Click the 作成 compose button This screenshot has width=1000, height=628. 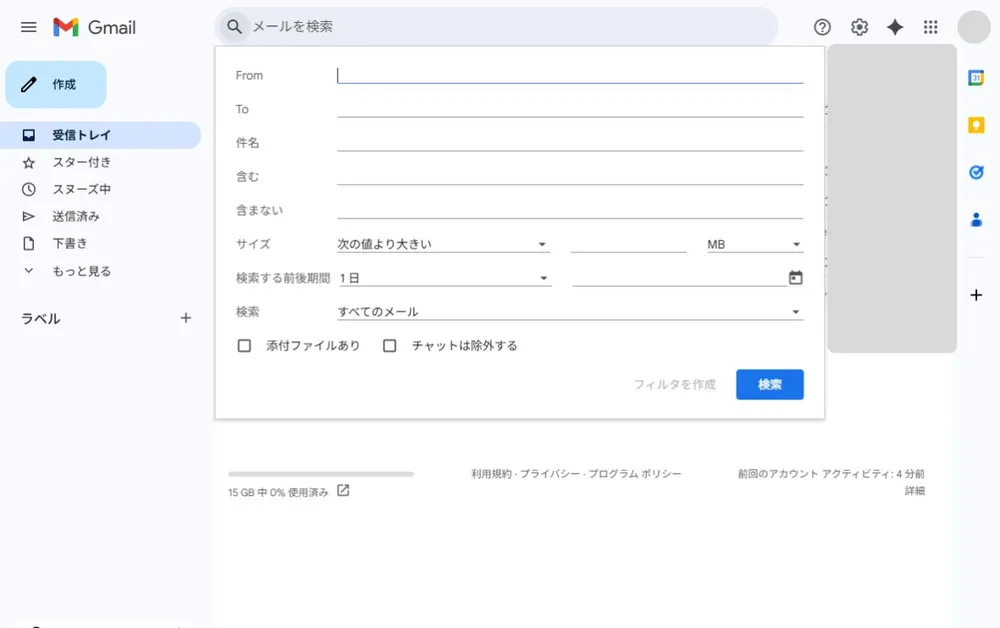(56, 84)
